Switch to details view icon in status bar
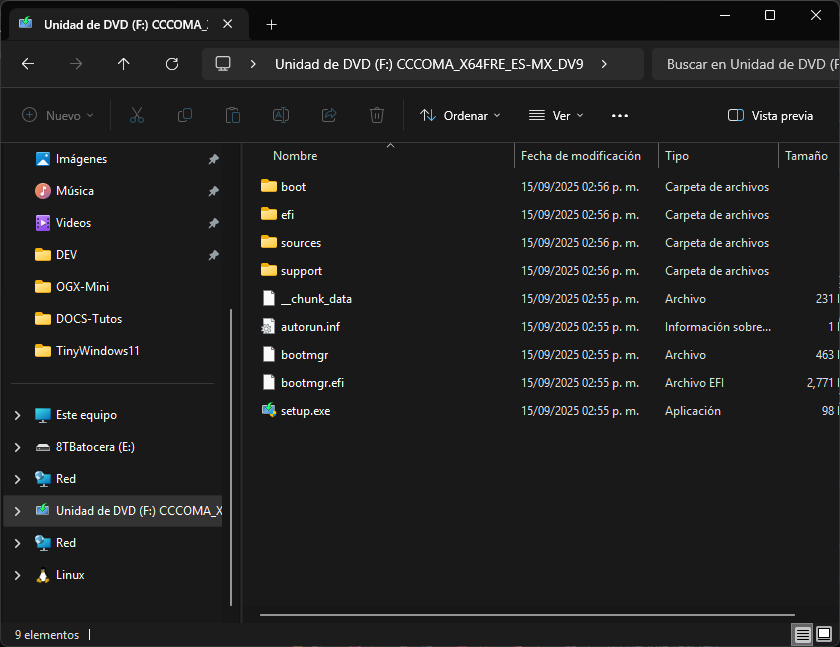The width and height of the screenshot is (840, 647). [x=802, y=634]
